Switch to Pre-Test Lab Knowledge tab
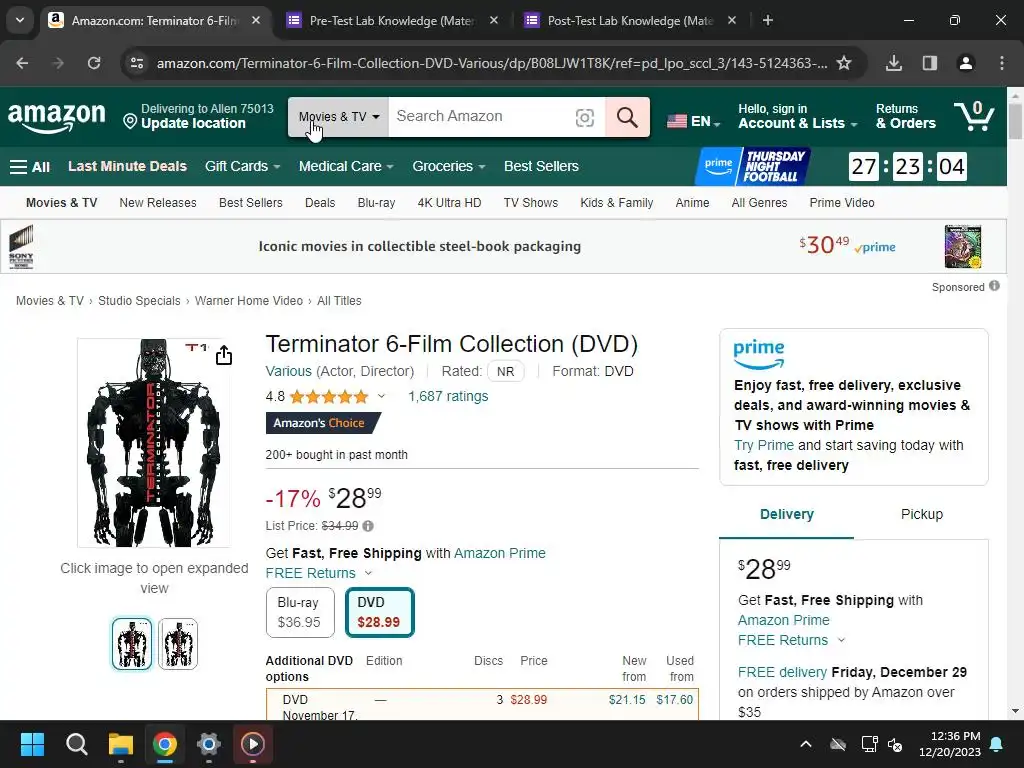This screenshot has width=1024, height=768. point(392,21)
